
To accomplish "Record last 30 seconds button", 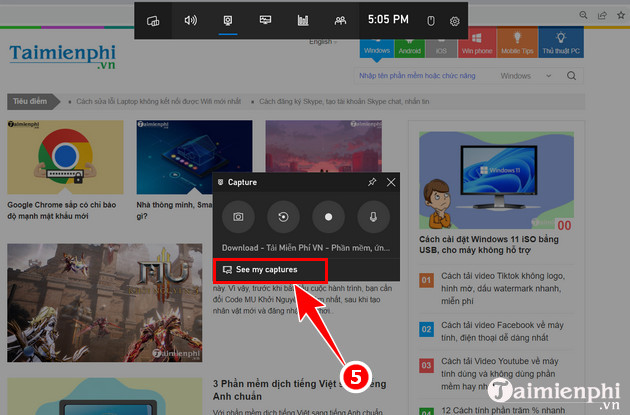I will click(x=283, y=217).
